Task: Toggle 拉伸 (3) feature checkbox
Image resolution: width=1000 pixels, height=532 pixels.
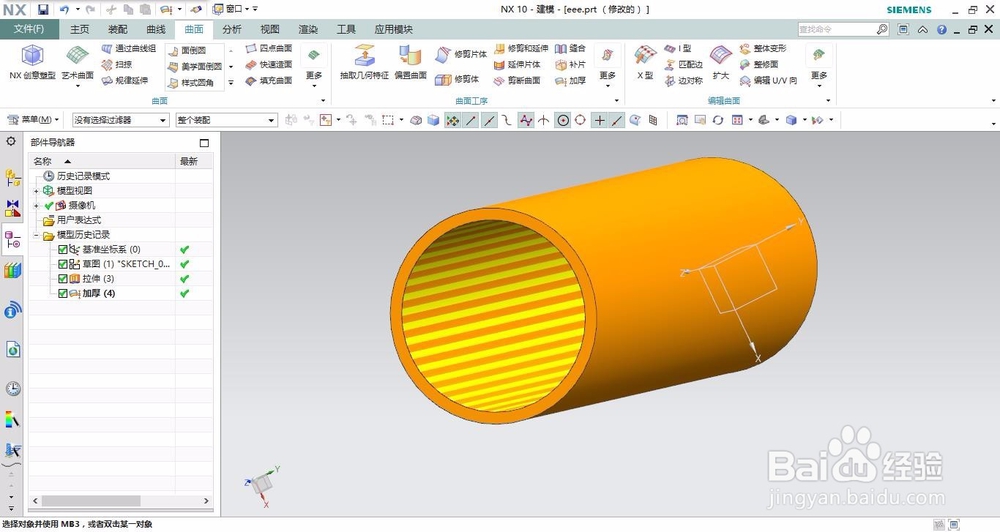Action: tap(62, 279)
